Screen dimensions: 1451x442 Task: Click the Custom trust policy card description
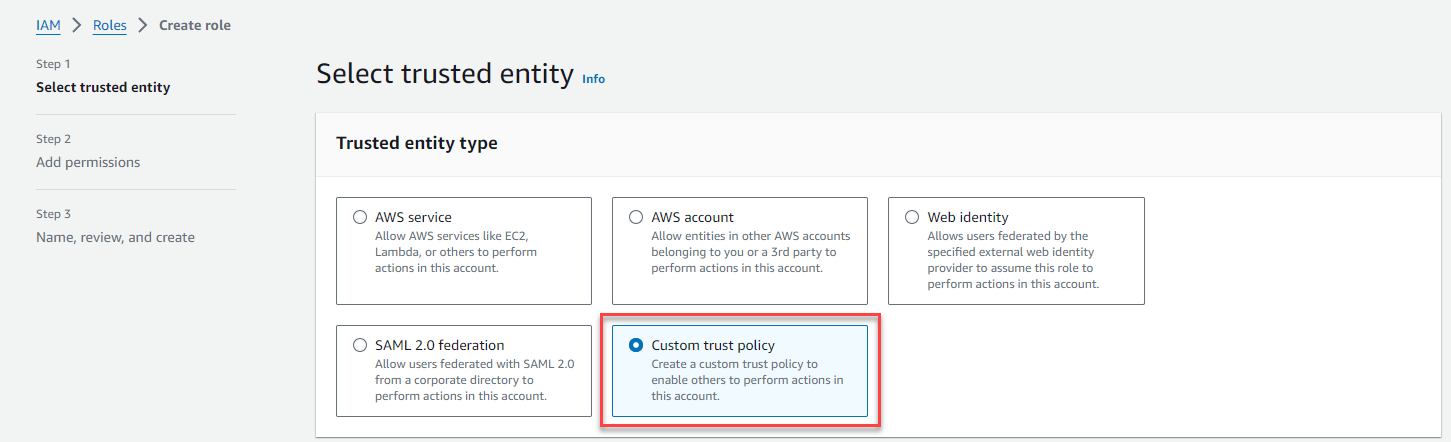(747, 380)
